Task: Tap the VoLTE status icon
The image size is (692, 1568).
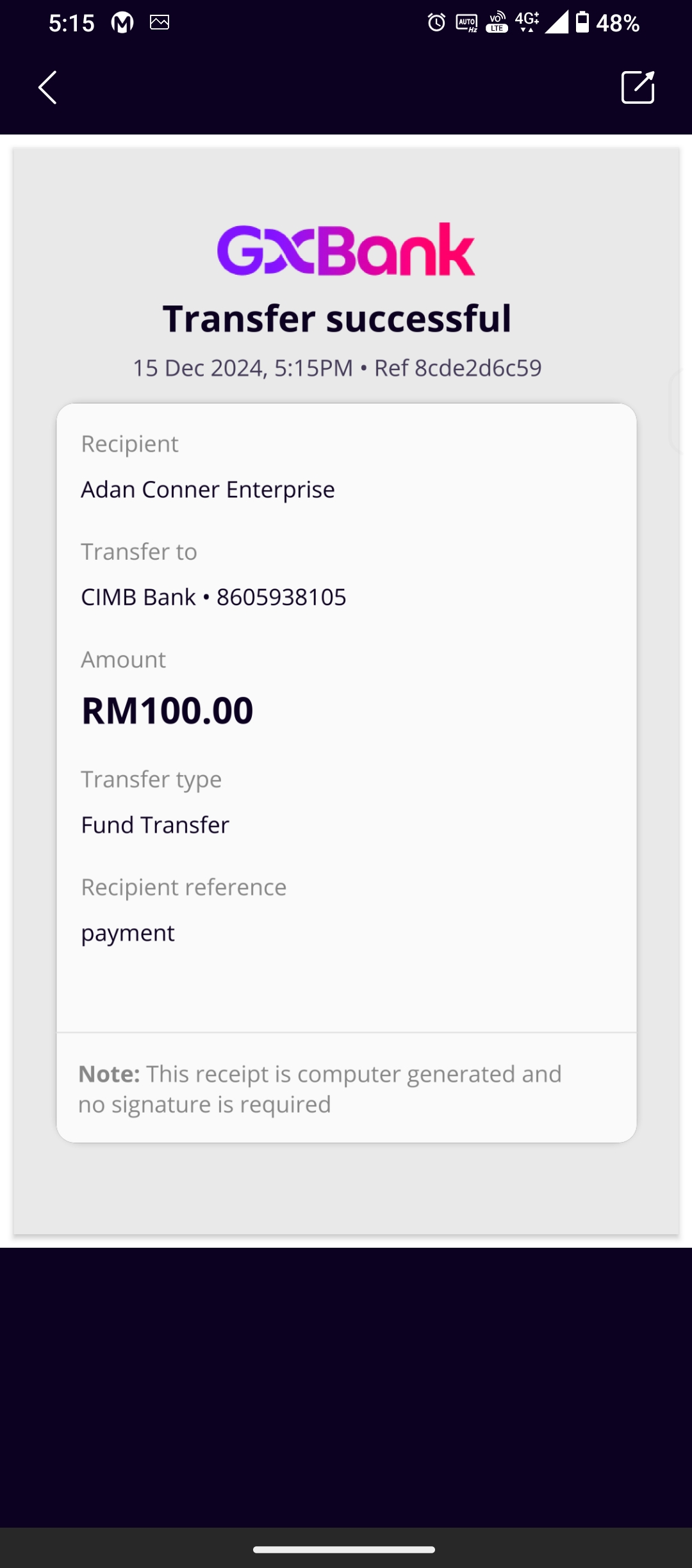Action: pyautogui.click(x=497, y=22)
